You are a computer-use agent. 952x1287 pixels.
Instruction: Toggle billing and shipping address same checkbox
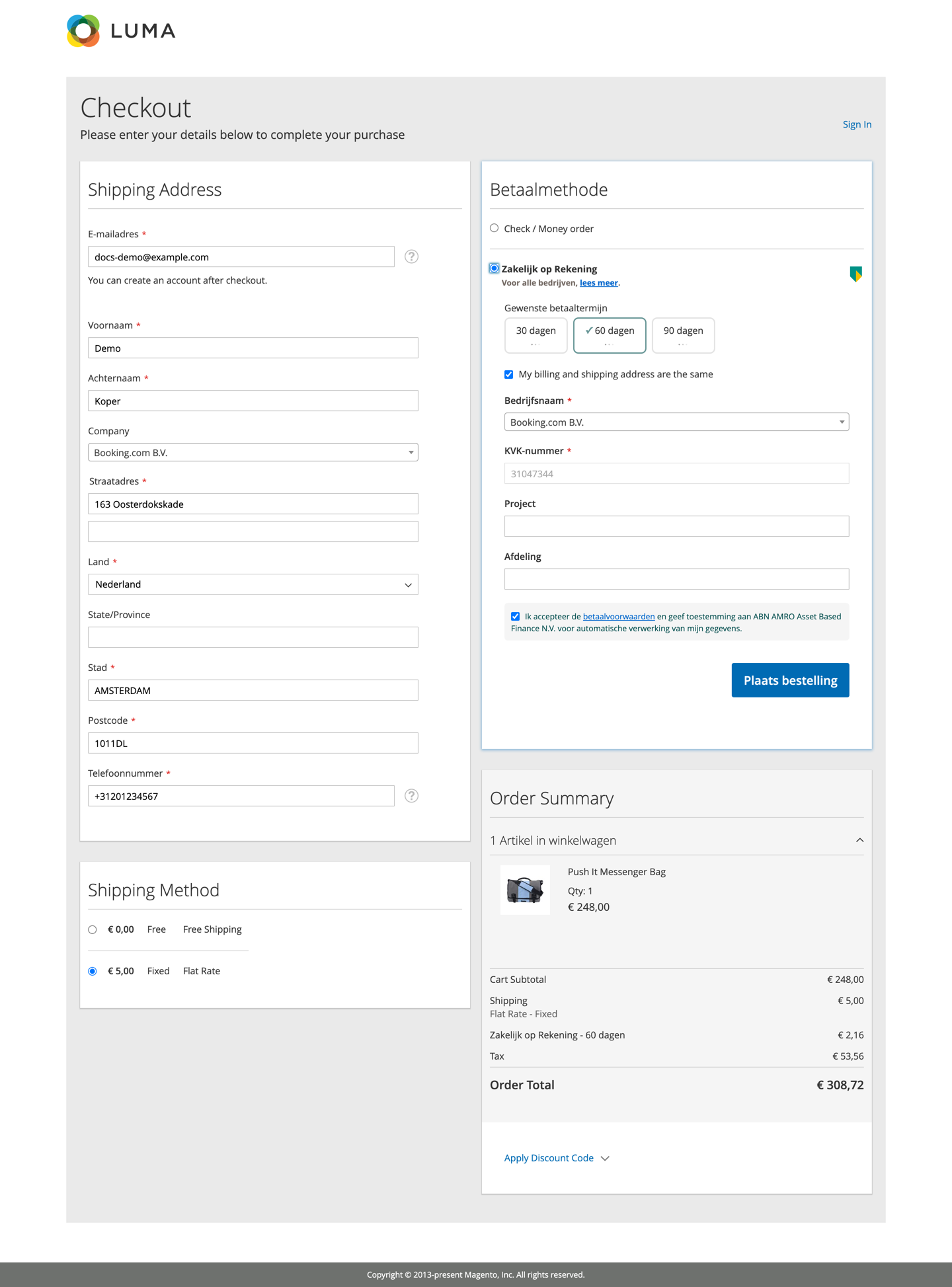point(508,375)
